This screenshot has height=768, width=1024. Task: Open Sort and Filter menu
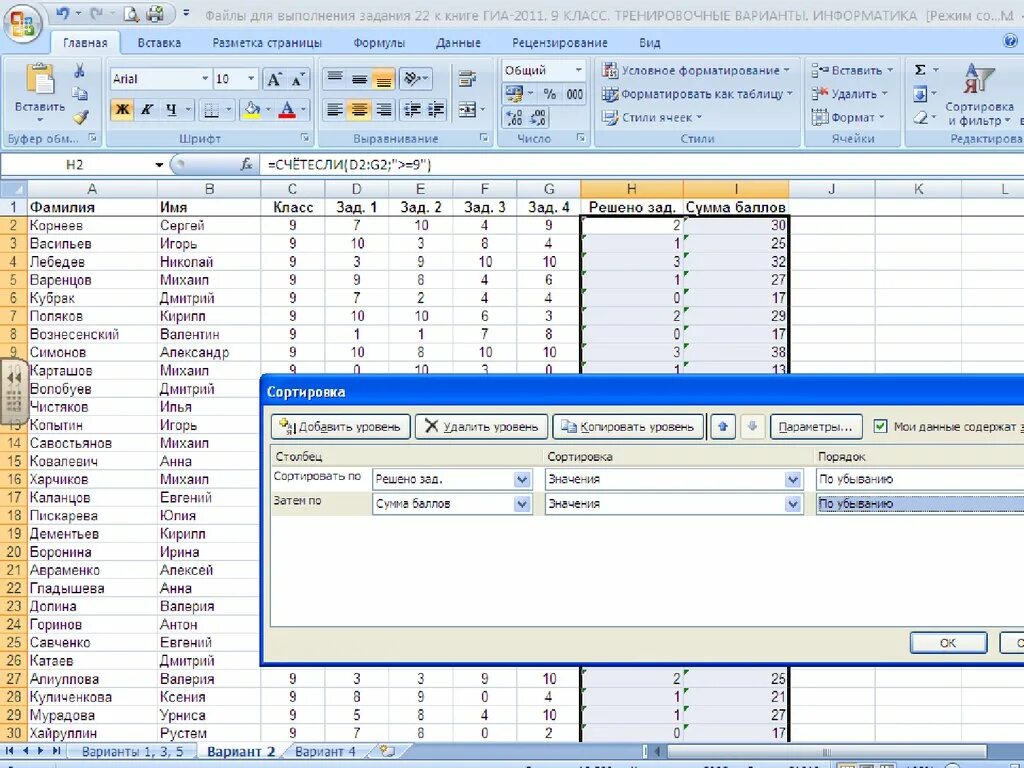(979, 95)
